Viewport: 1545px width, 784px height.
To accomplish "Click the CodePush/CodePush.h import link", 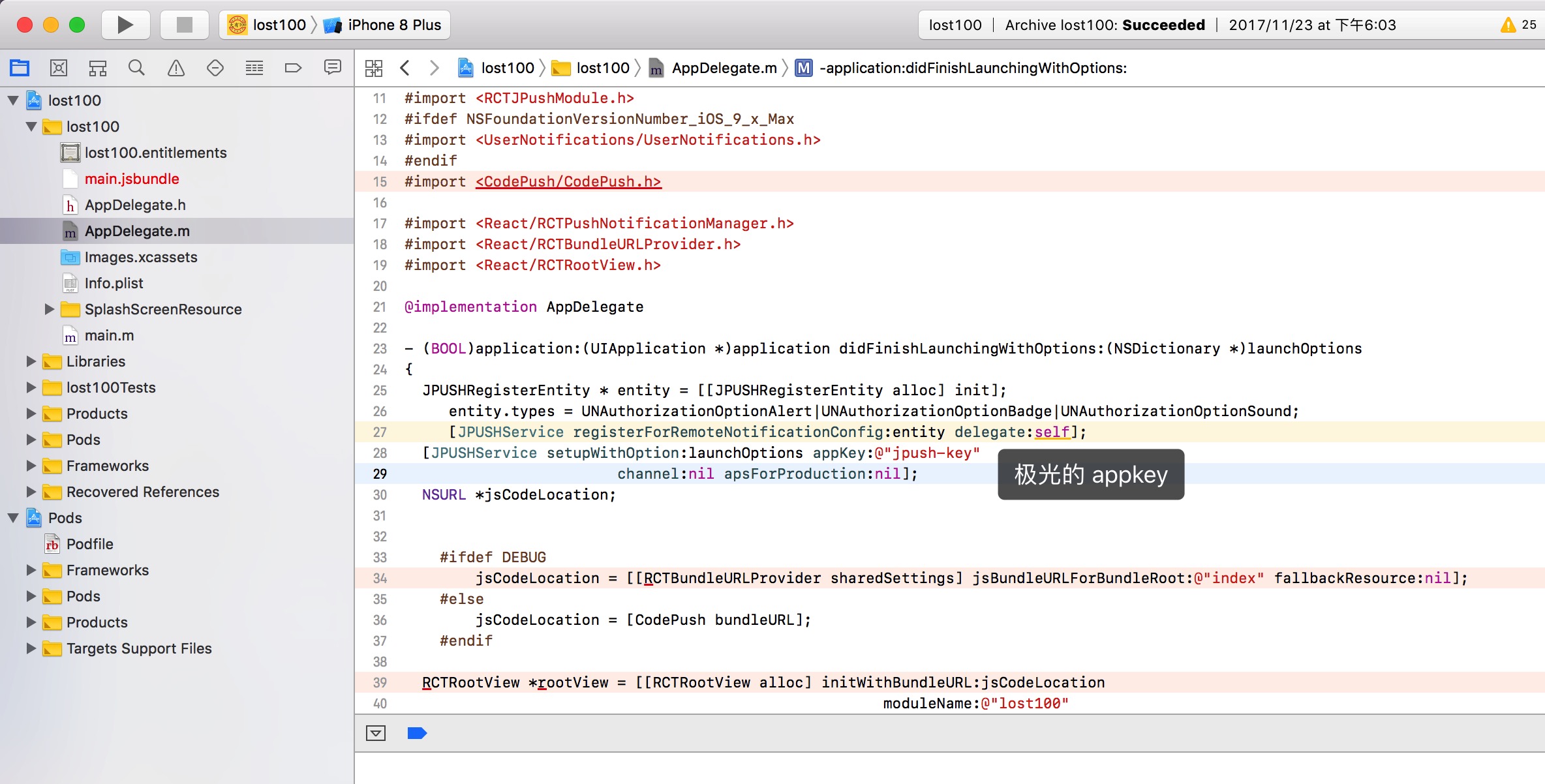I will point(568,181).
